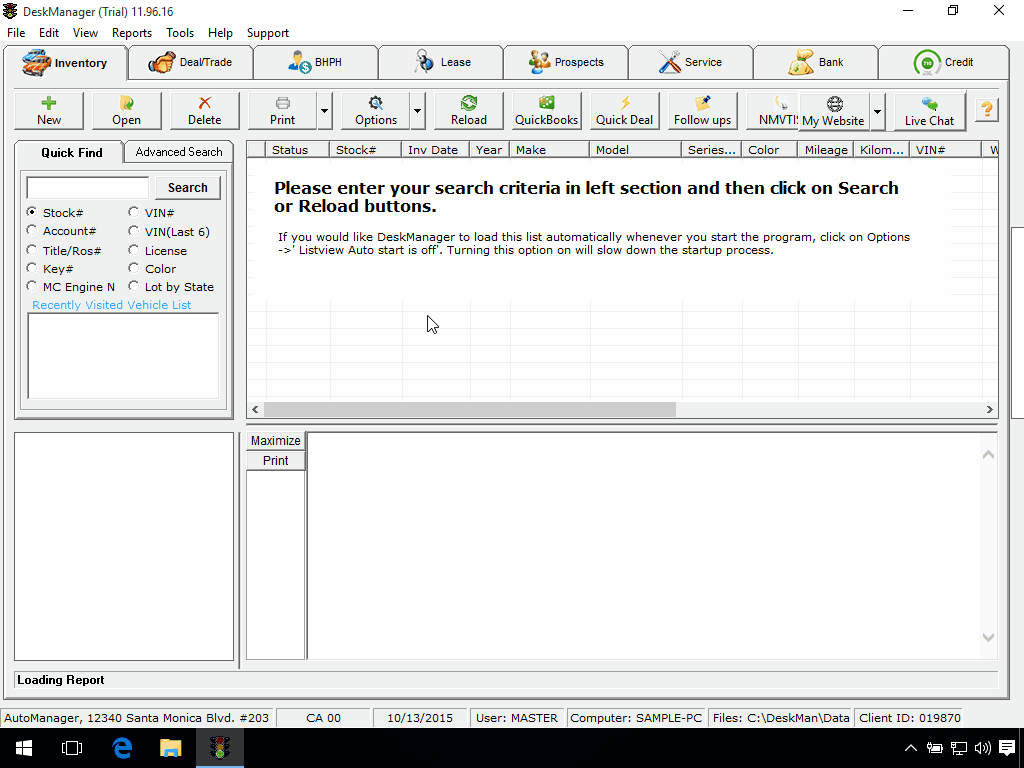Open My Website toolbar button
The width and height of the screenshot is (1024, 768).
click(x=833, y=112)
